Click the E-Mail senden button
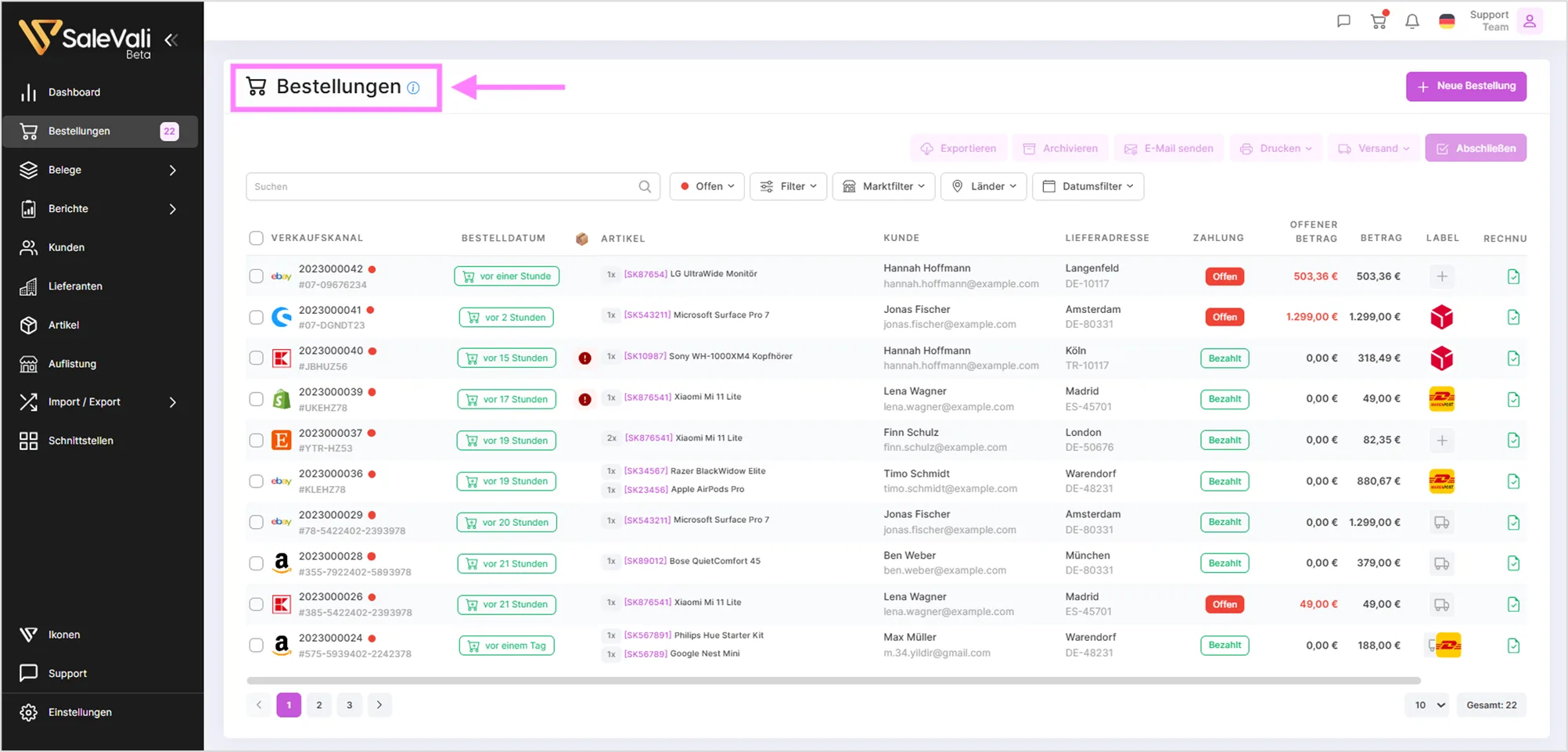This screenshot has width=1568, height=752. click(1169, 149)
